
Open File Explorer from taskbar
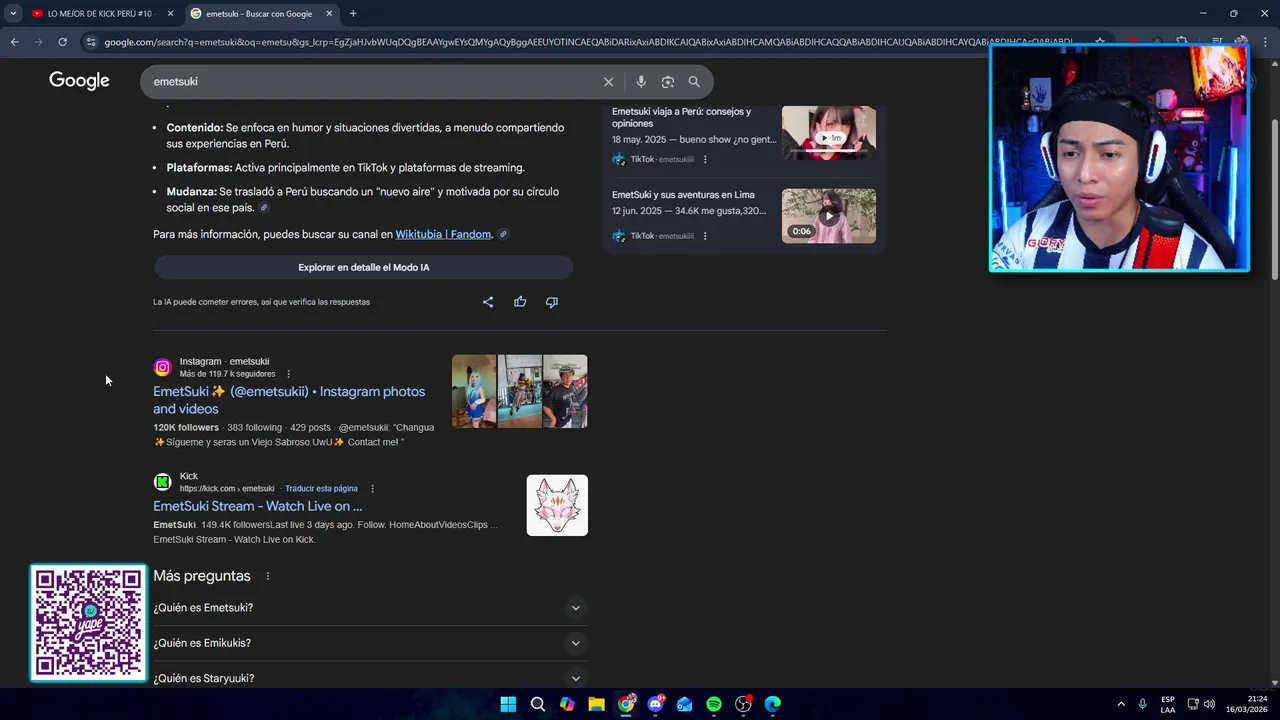pos(596,704)
